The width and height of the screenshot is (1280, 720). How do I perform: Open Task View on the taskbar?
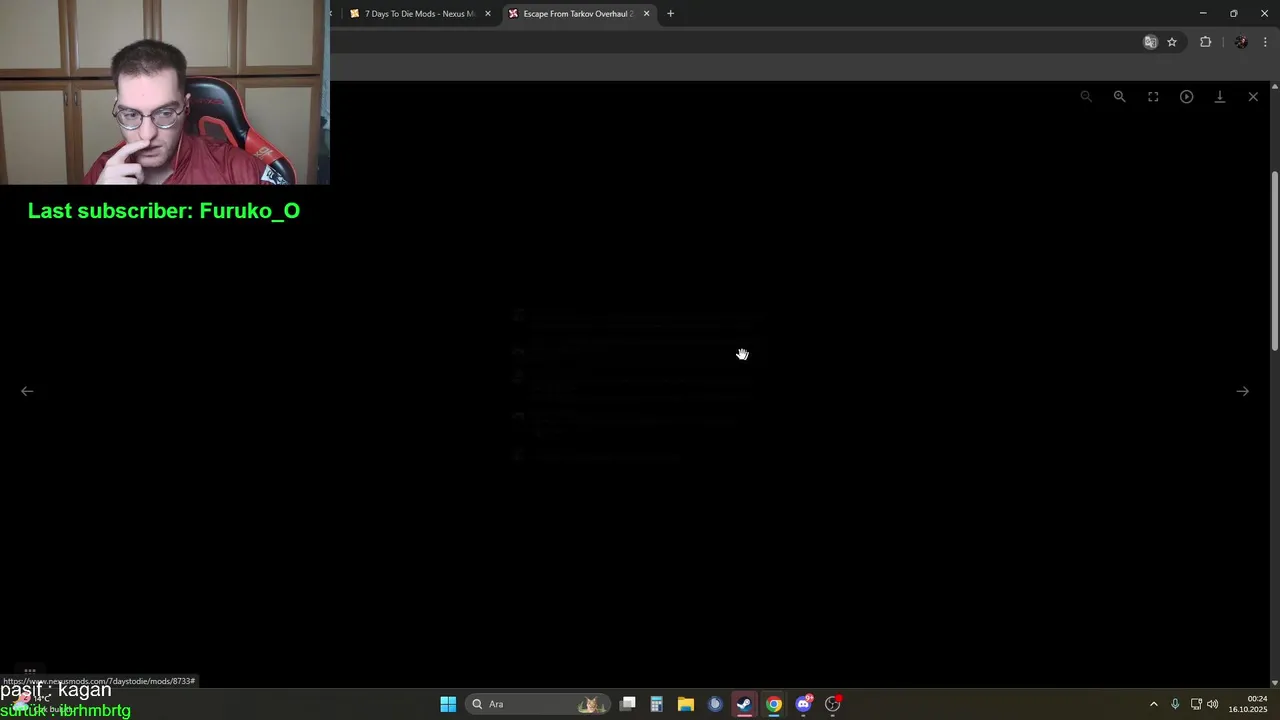pyautogui.click(x=627, y=704)
